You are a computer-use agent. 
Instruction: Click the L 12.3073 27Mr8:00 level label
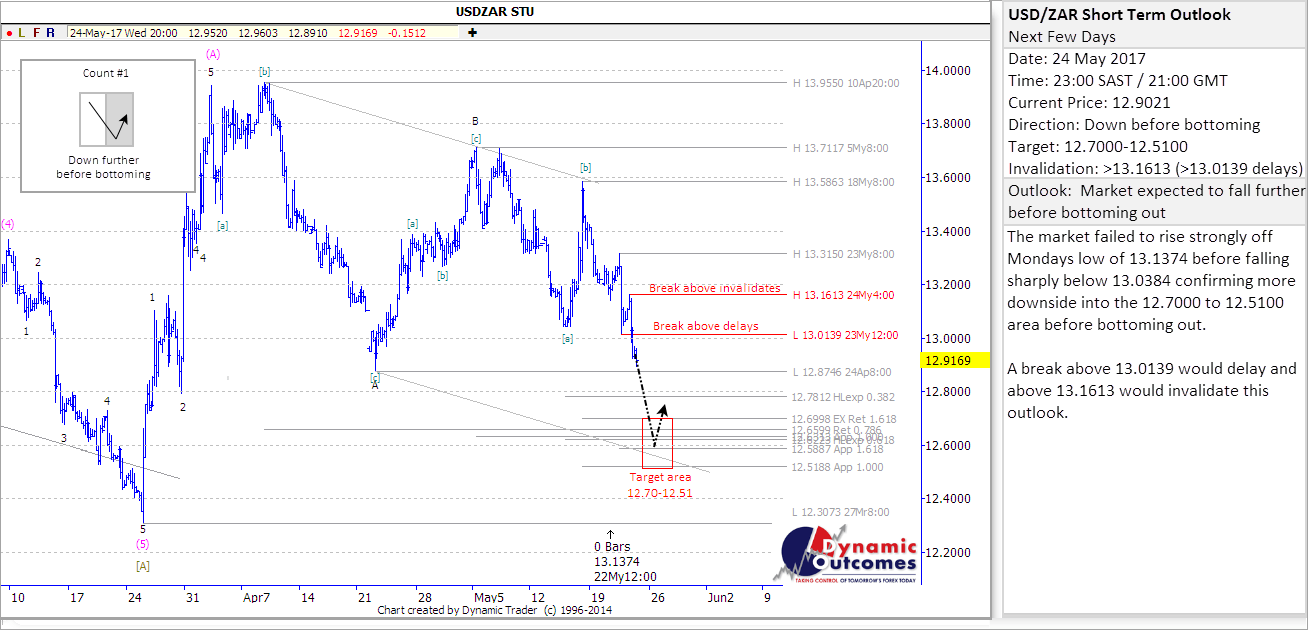click(x=840, y=512)
